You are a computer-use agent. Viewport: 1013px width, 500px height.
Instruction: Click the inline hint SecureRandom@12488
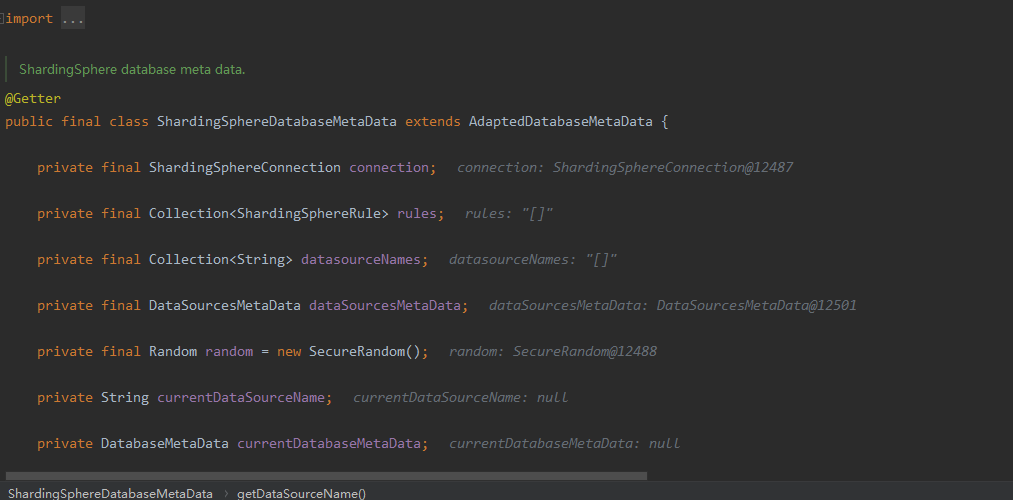(585, 351)
